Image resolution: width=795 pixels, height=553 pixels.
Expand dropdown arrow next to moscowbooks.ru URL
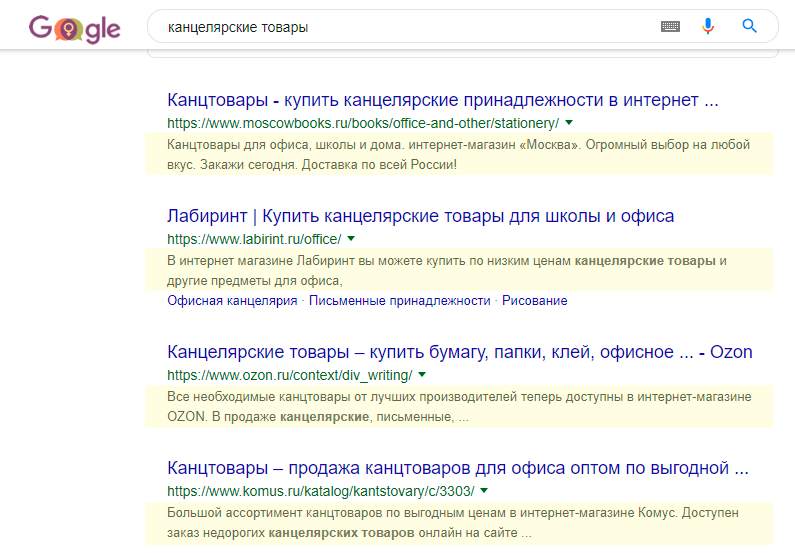(x=569, y=123)
